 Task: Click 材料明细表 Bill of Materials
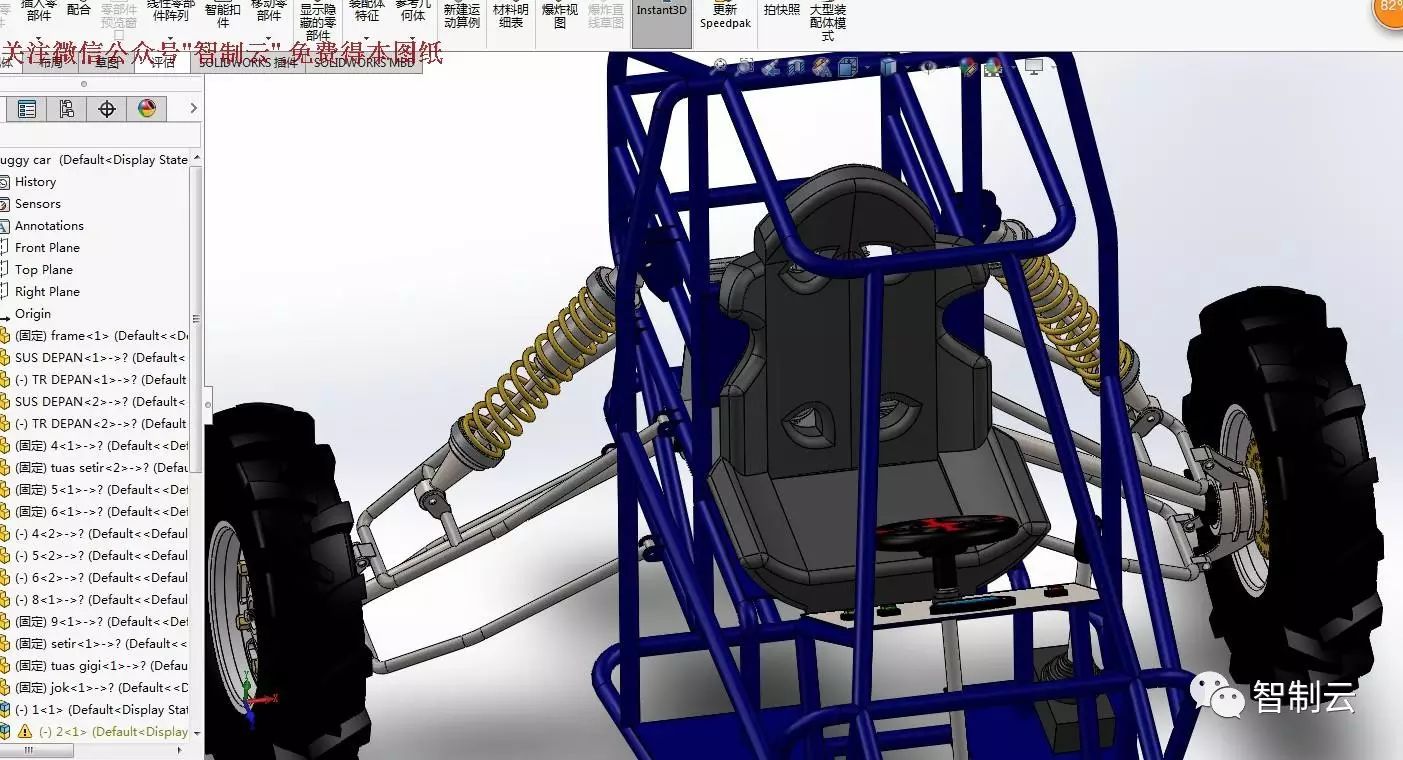pos(511,15)
